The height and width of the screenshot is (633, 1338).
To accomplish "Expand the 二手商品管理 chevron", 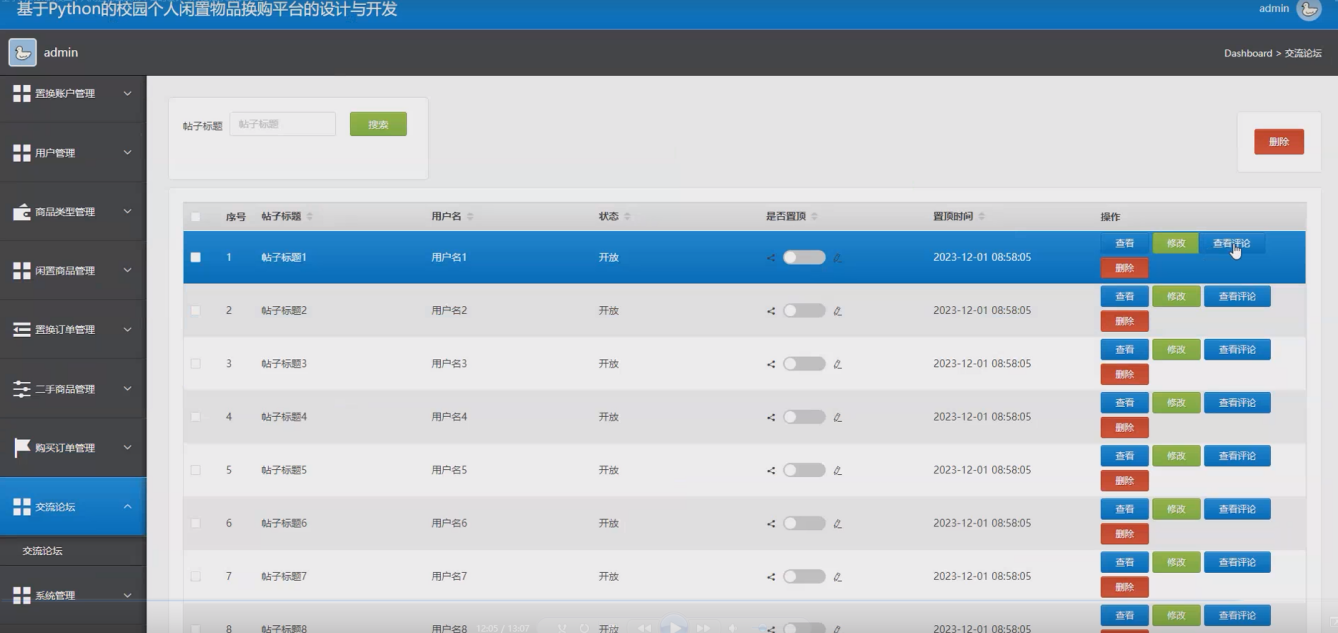I will coord(127,389).
